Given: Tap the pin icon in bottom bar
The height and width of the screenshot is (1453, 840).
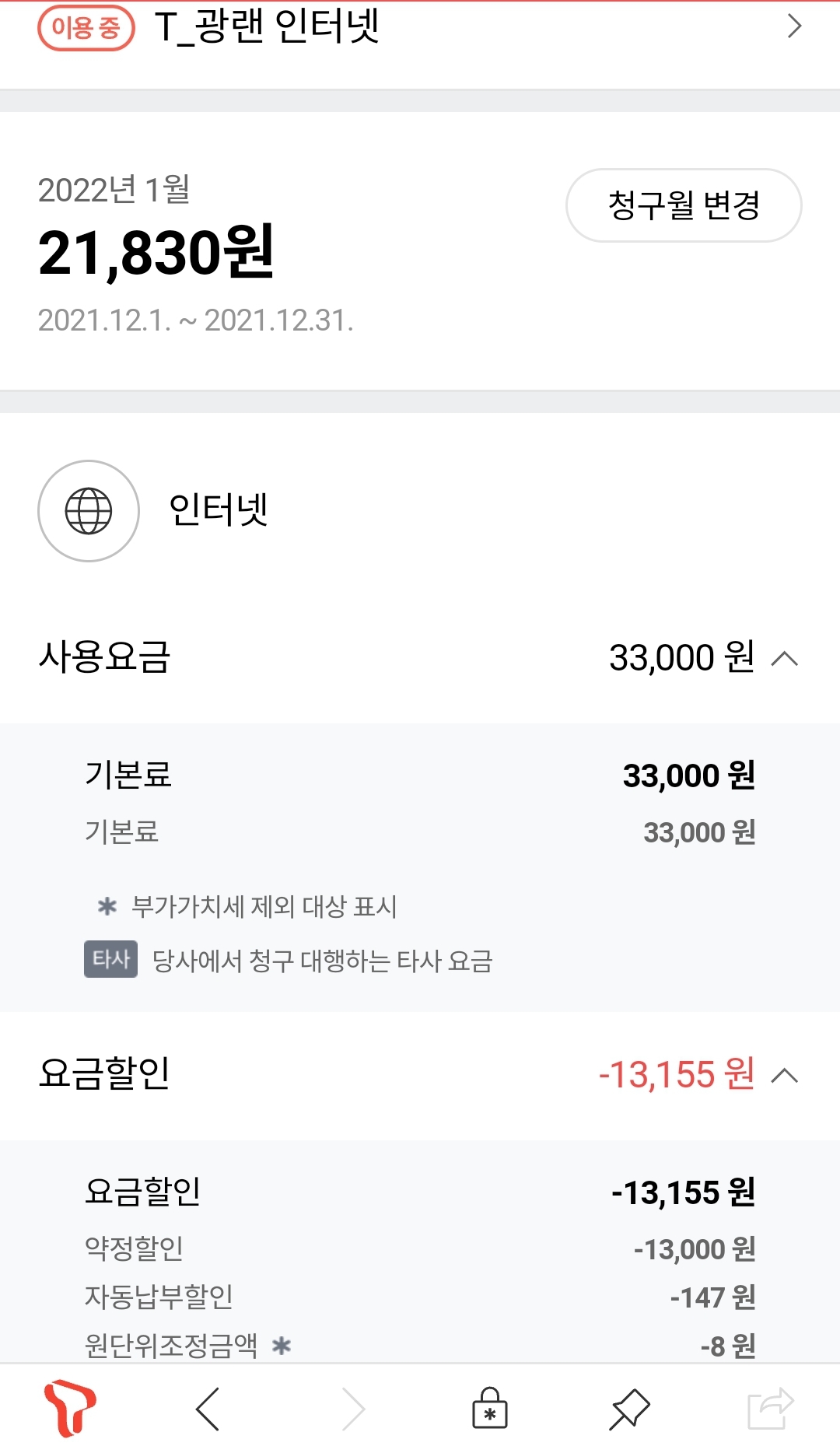Looking at the screenshot, I should point(629,1409).
